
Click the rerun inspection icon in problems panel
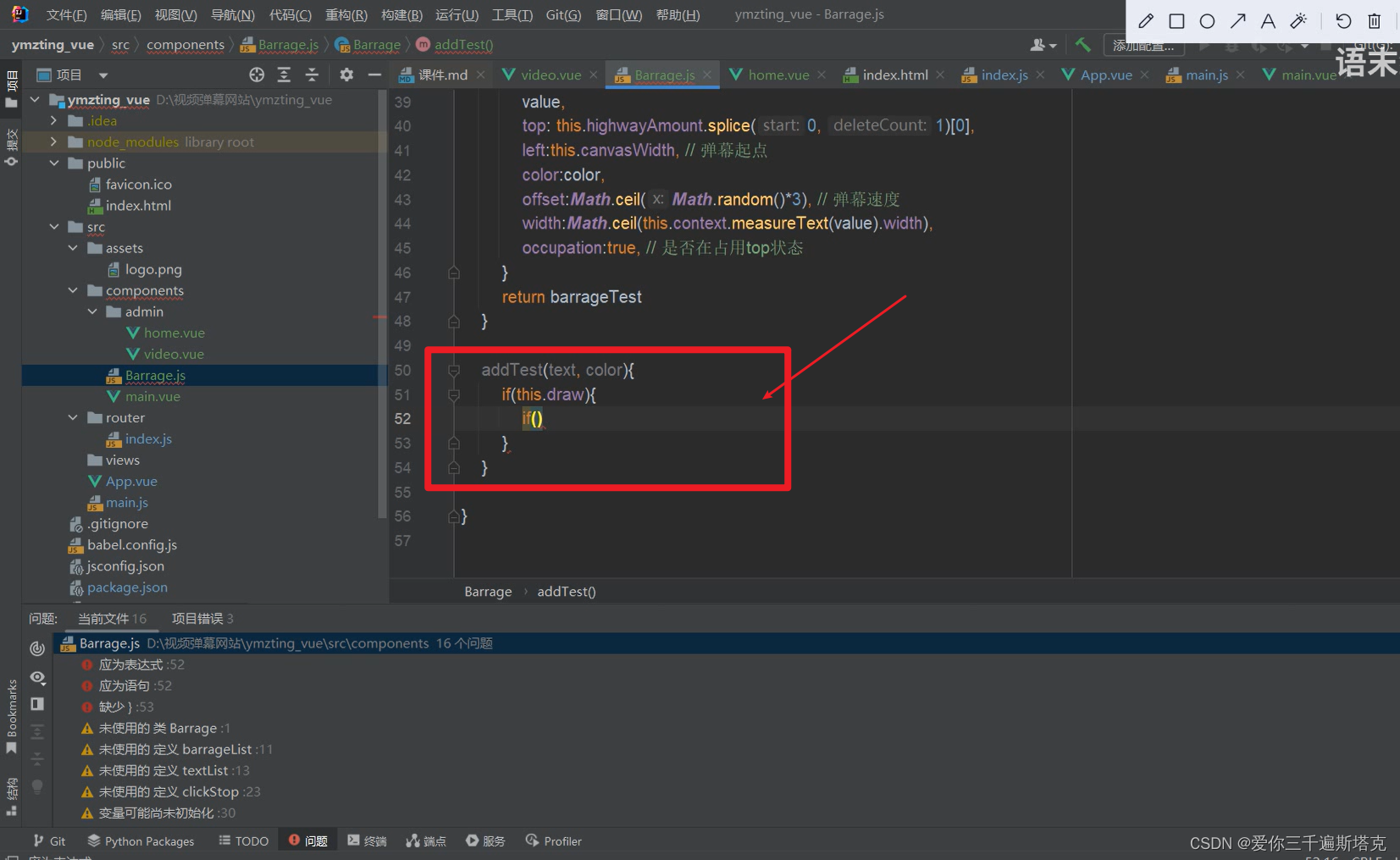tap(37, 648)
